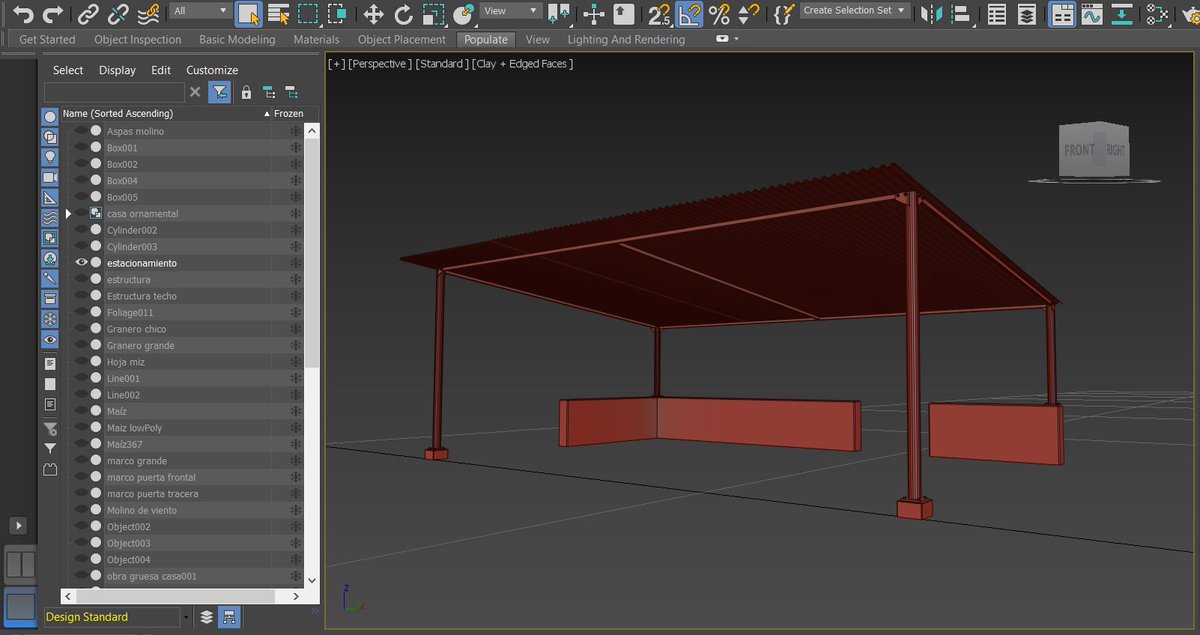This screenshot has width=1200, height=635.
Task: Click the Align tool icon
Action: [x=961, y=14]
